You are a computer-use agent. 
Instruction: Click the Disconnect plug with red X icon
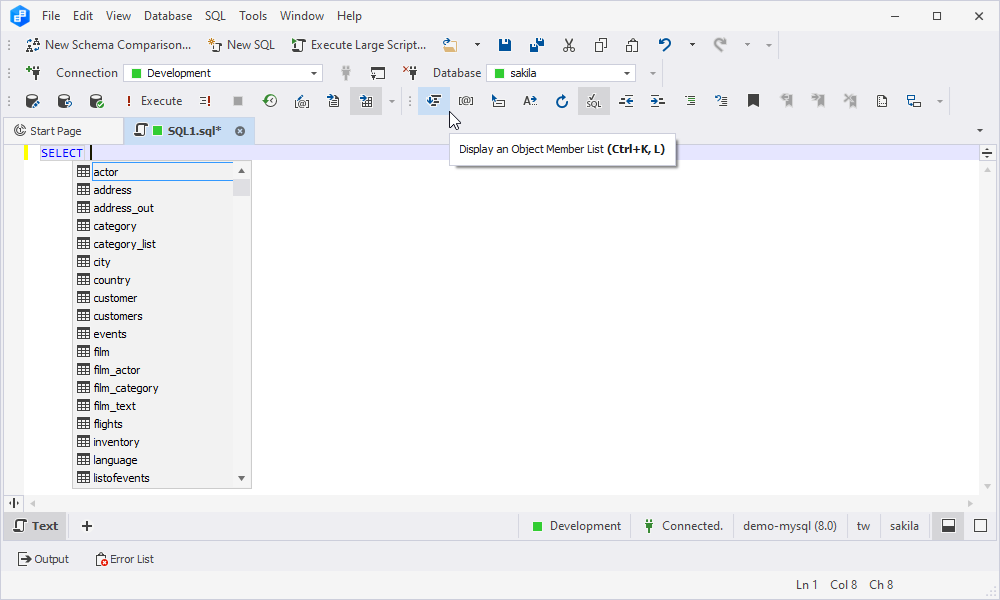pos(410,73)
